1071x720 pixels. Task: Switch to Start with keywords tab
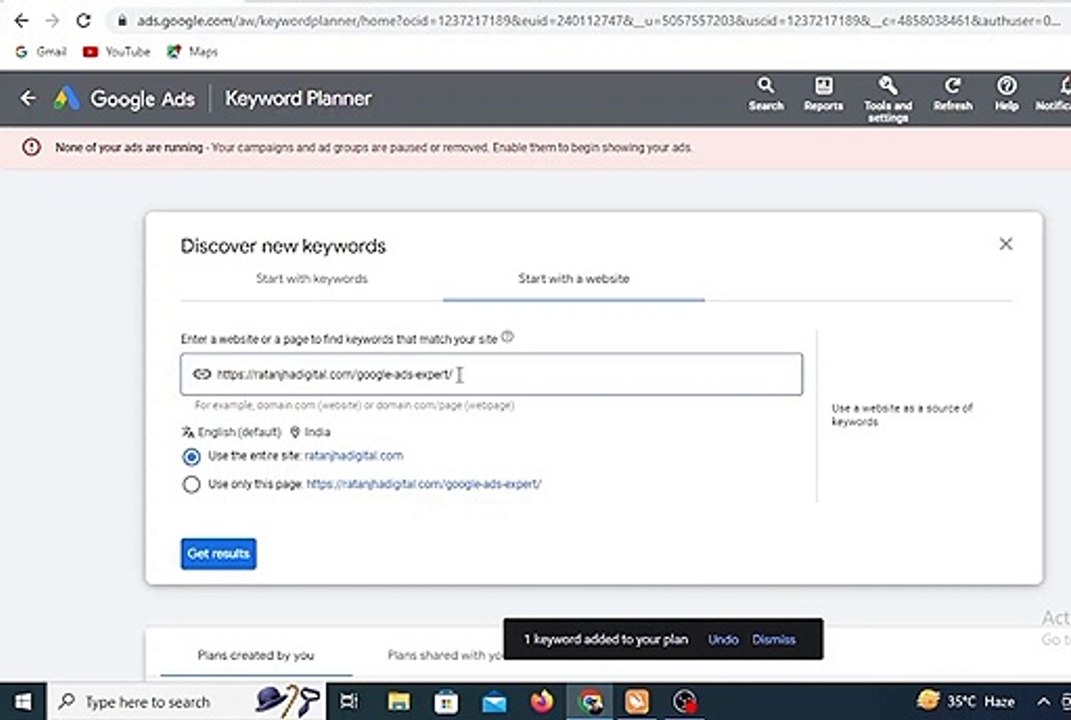pos(311,279)
